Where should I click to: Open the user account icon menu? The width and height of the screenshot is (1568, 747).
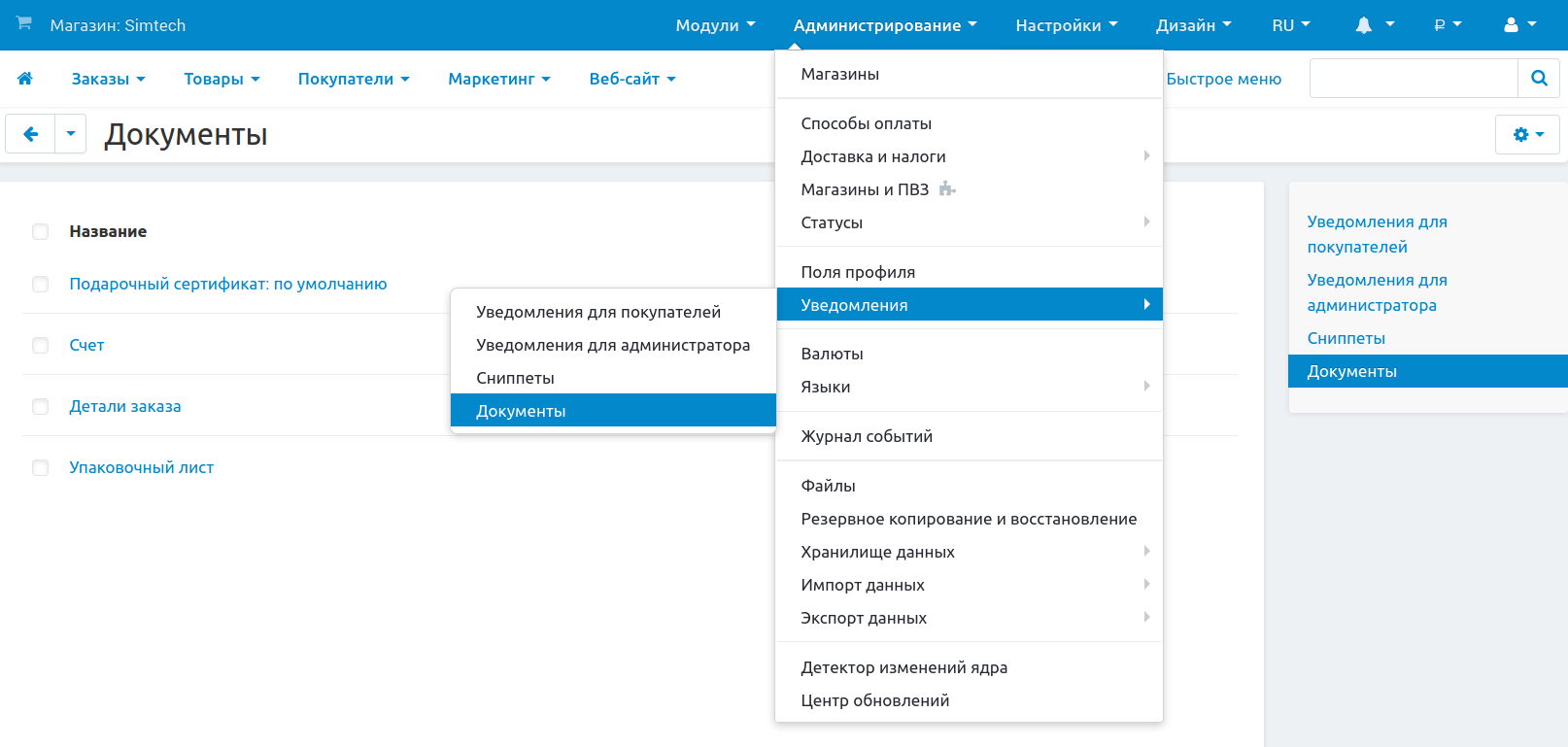[x=1519, y=25]
